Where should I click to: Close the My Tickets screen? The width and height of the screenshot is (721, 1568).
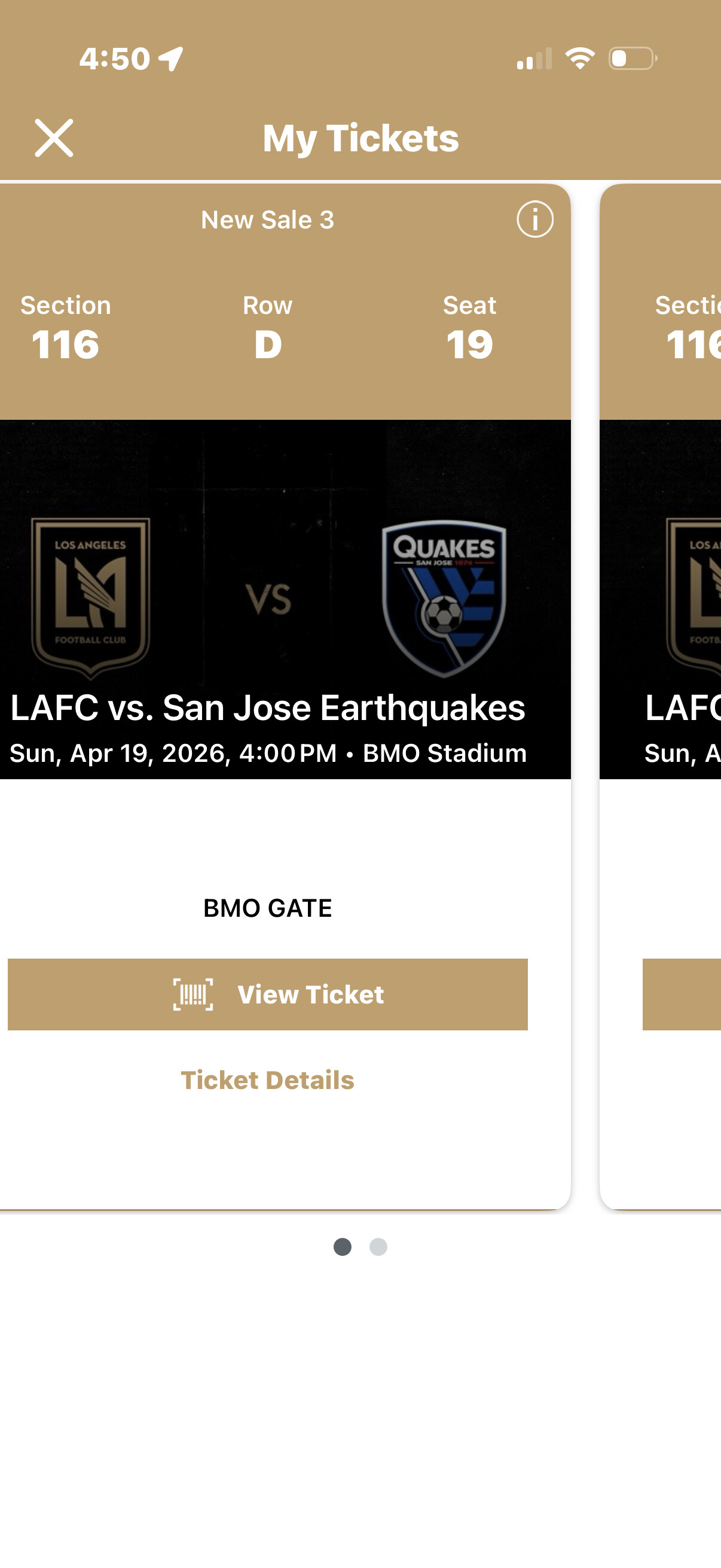click(x=54, y=138)
